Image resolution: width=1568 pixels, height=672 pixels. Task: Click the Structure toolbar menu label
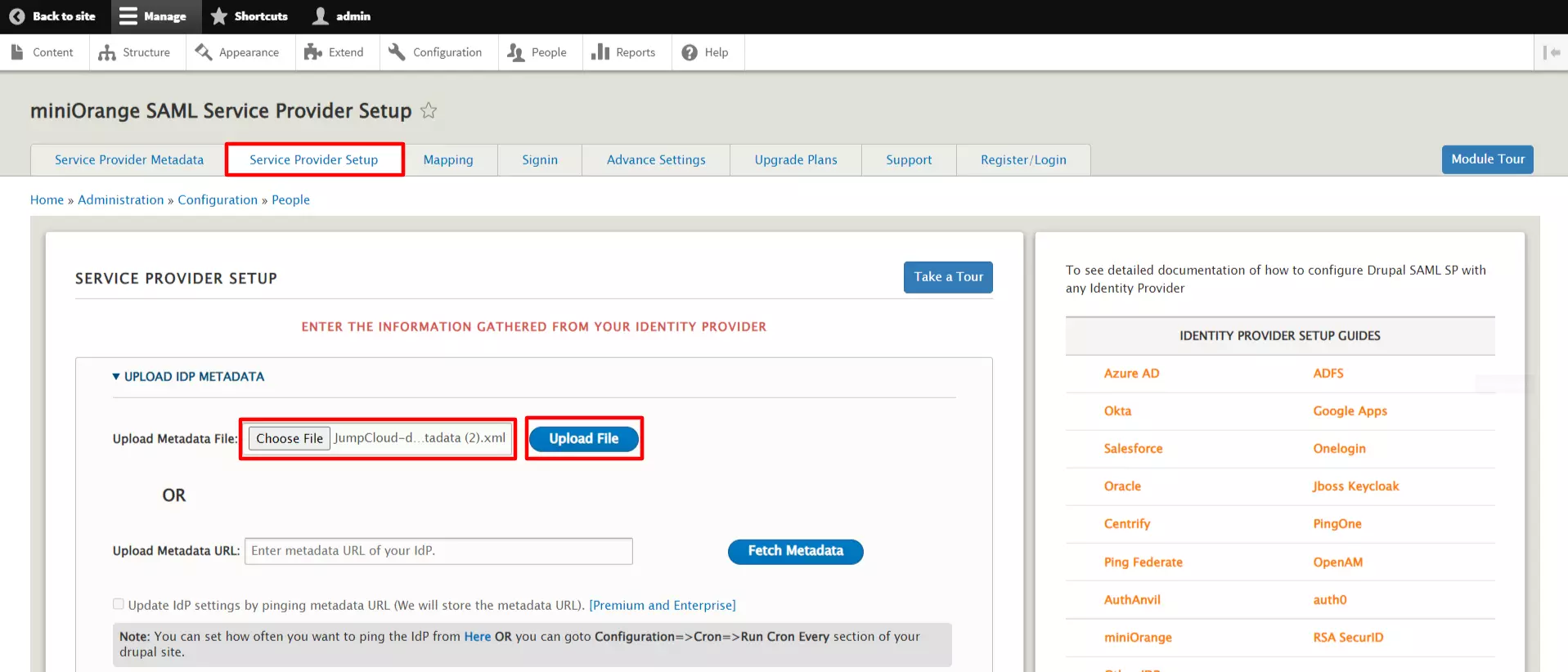tap(146, 52)
